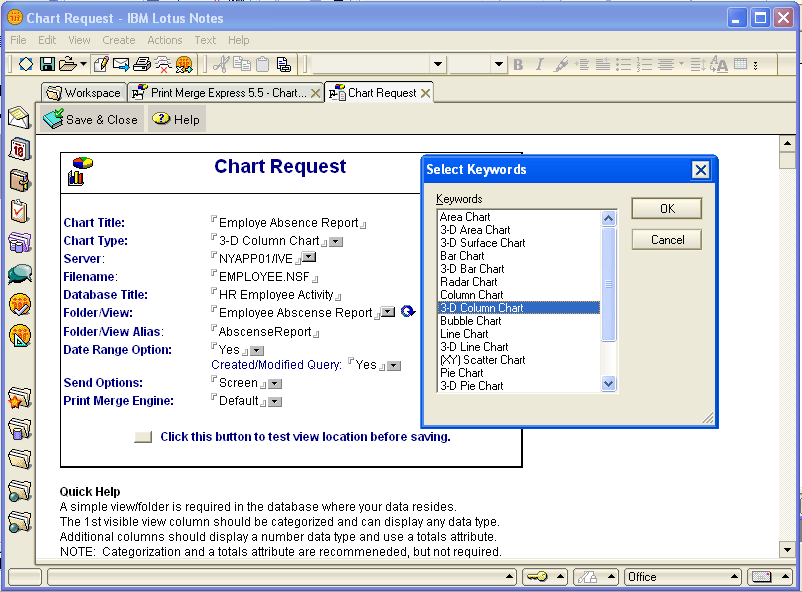The height and width of the screenshot is (592, 802).
Task: Open To Do clipboard bookmark icon
Action: [x=19, y=211]
